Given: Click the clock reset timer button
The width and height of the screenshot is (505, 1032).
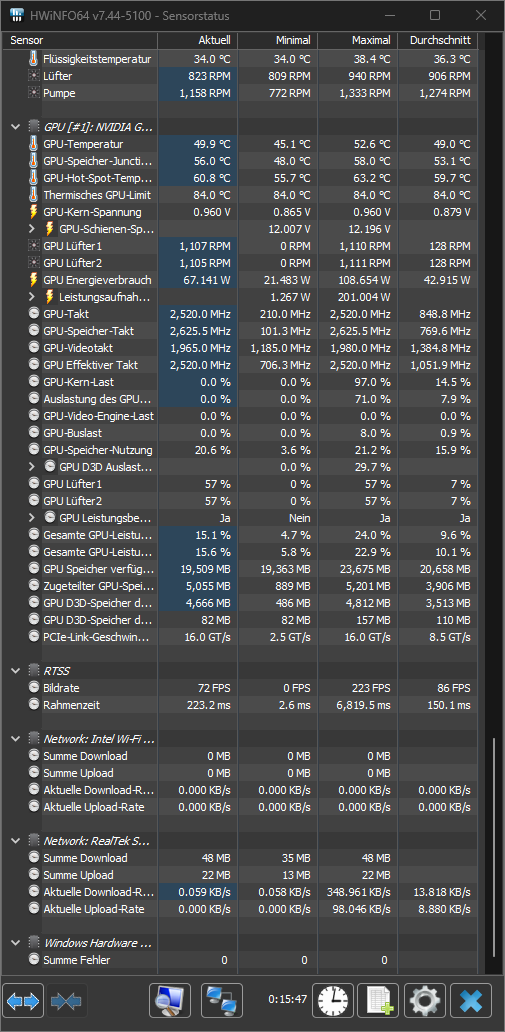Looking at the screenshot, I should (x=332, y=1001).
